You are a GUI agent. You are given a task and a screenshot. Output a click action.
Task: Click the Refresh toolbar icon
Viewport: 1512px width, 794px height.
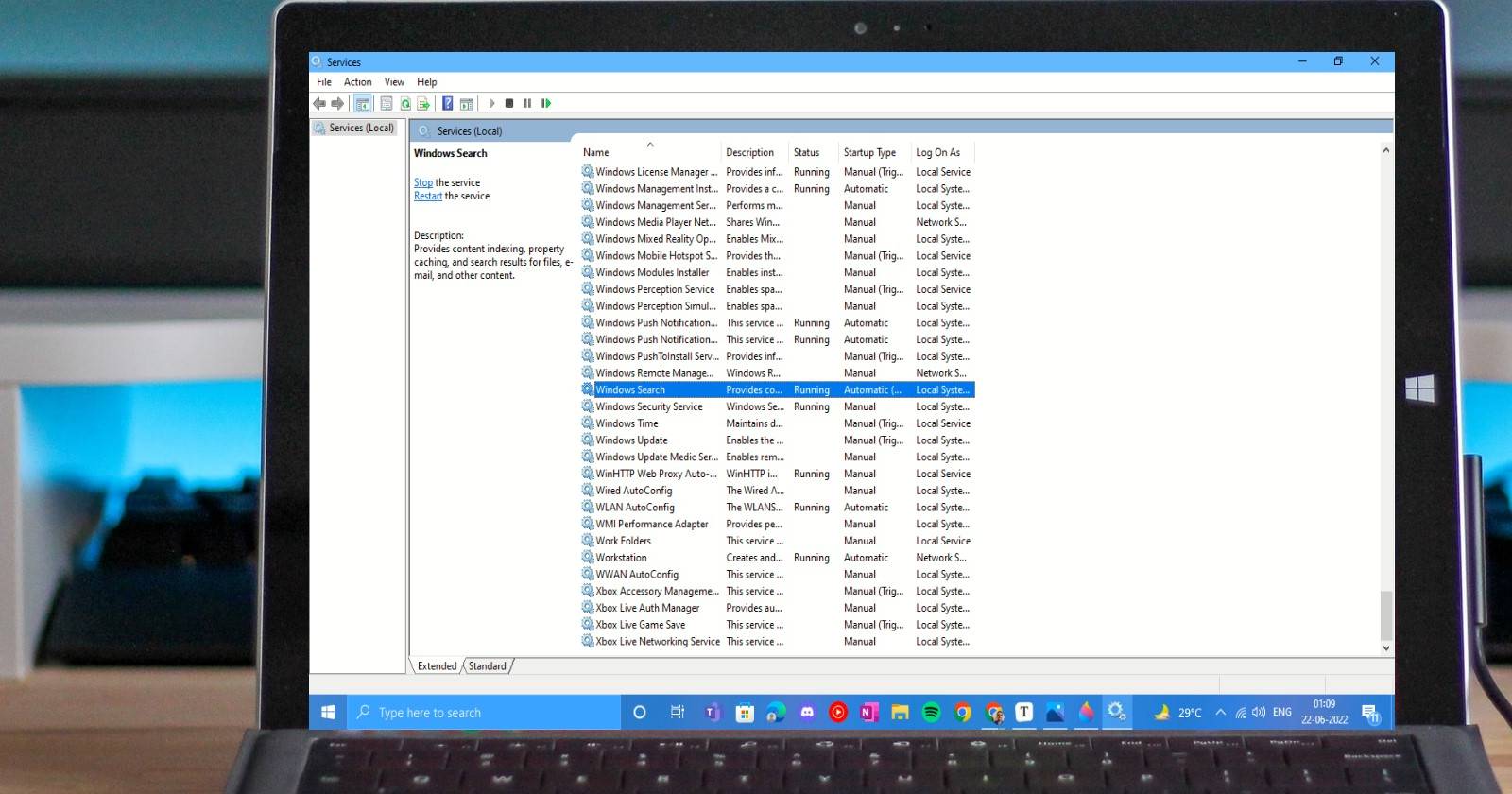pyautogui.click(x=405, y=103)
